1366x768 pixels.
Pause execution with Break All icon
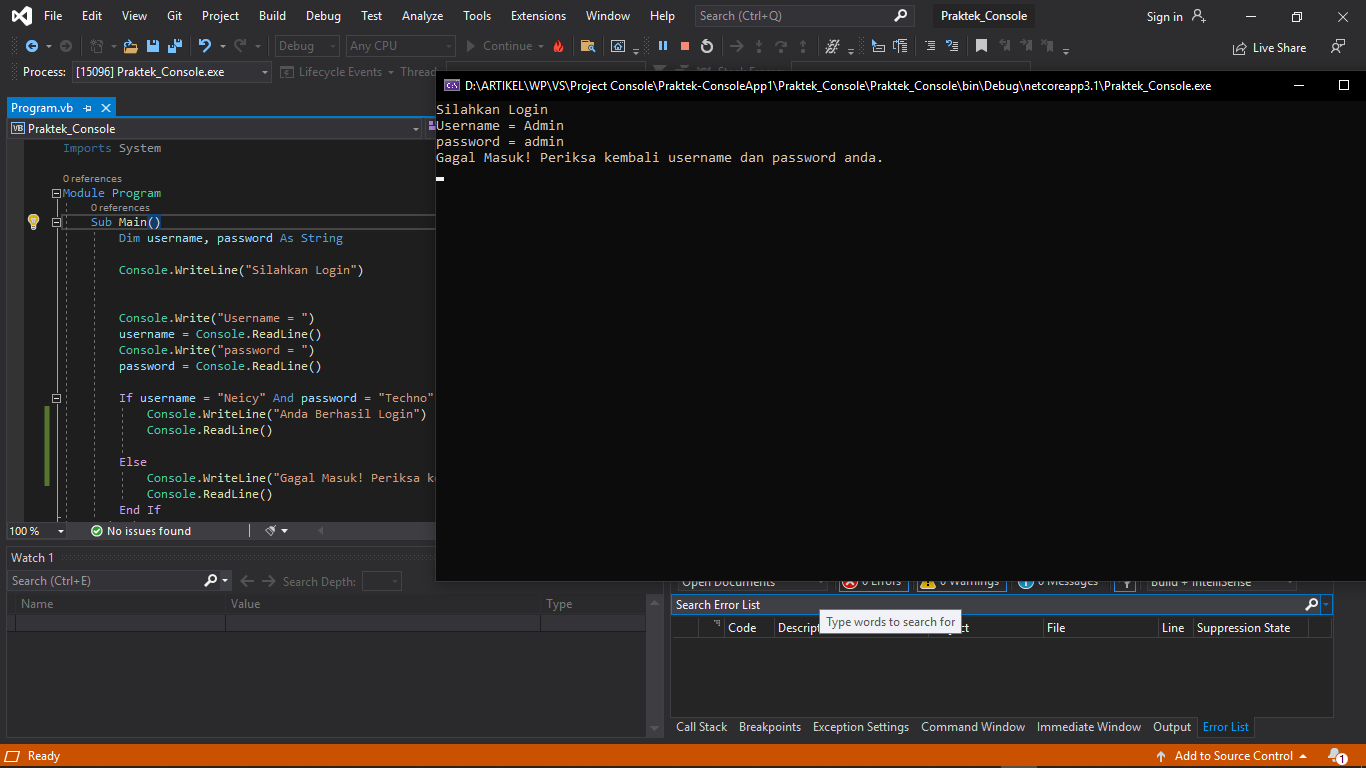point(662,46)
